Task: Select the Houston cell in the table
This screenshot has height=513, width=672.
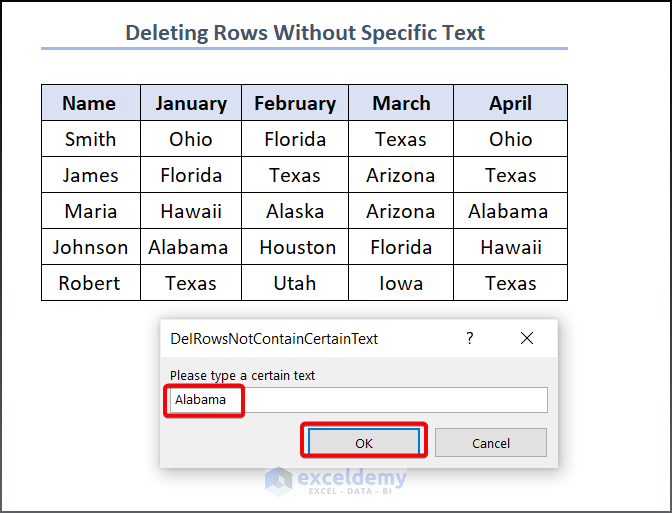Action: tap(297, 247)
